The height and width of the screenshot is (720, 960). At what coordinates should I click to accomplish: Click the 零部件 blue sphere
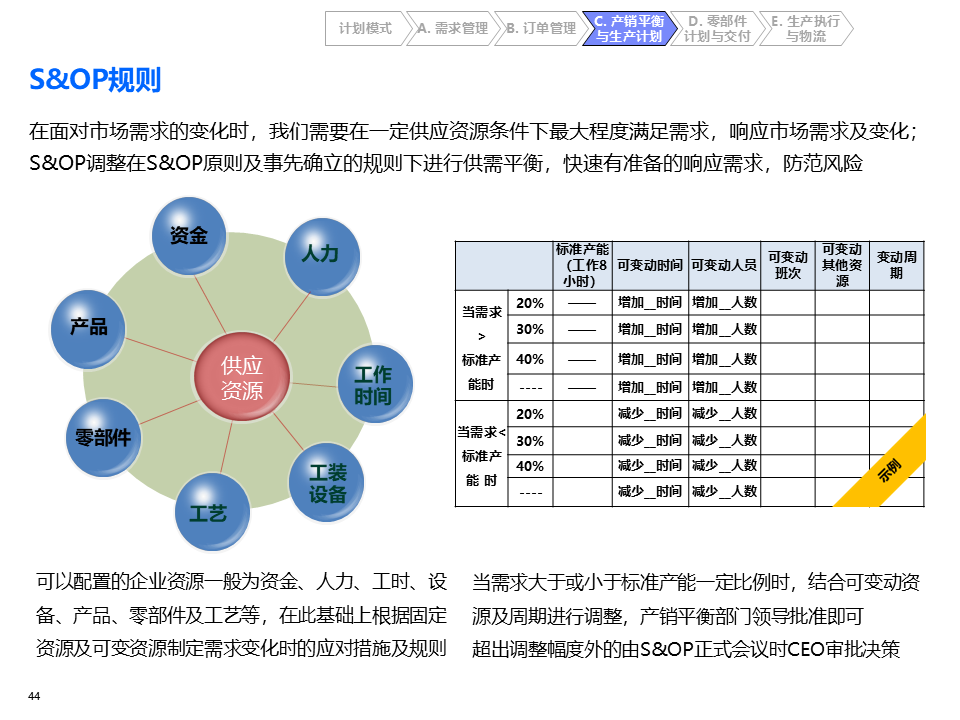pos(103,437)
